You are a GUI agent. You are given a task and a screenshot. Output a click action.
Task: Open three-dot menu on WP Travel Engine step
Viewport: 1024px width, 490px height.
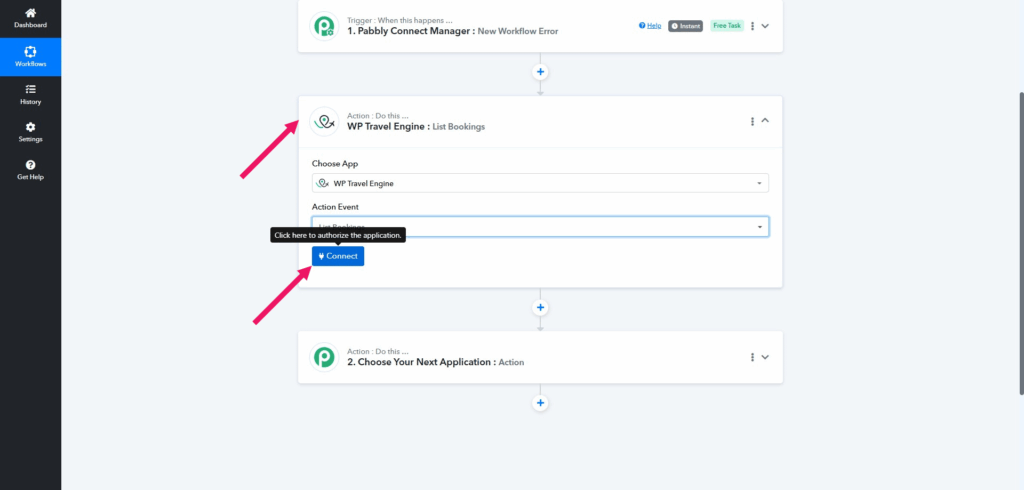752,121
